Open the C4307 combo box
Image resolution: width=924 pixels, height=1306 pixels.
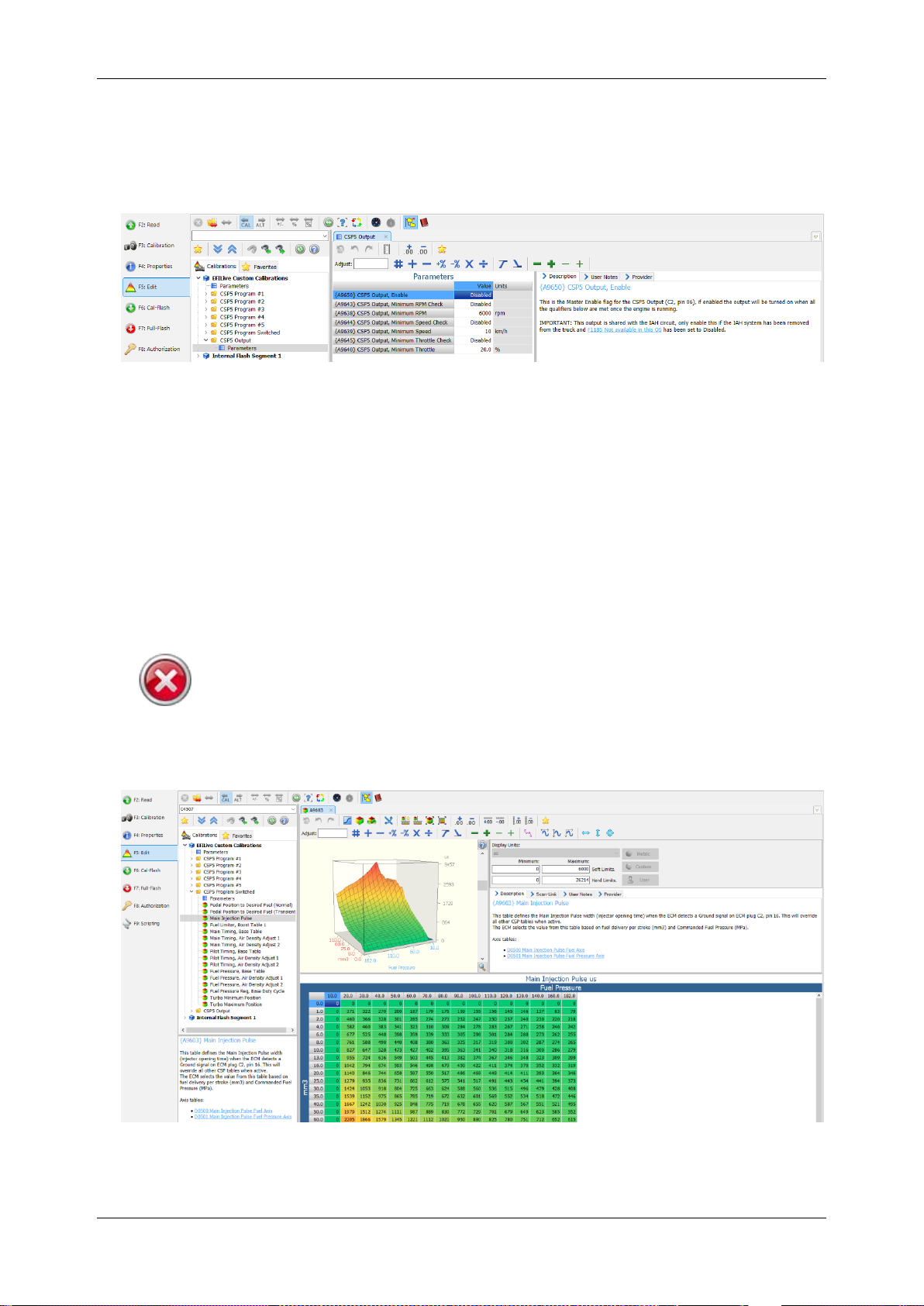point(238,809)
